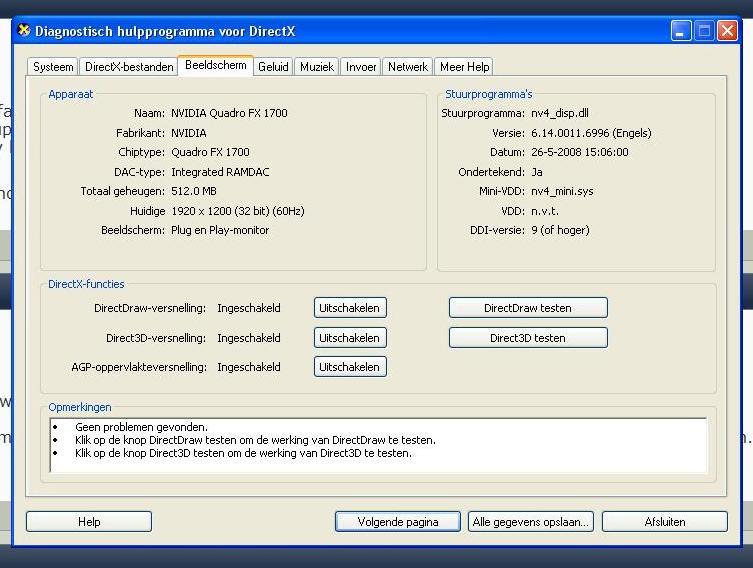Click the DirectDraw-versnelling label
The image size is (753, 568).
[150, 308]
